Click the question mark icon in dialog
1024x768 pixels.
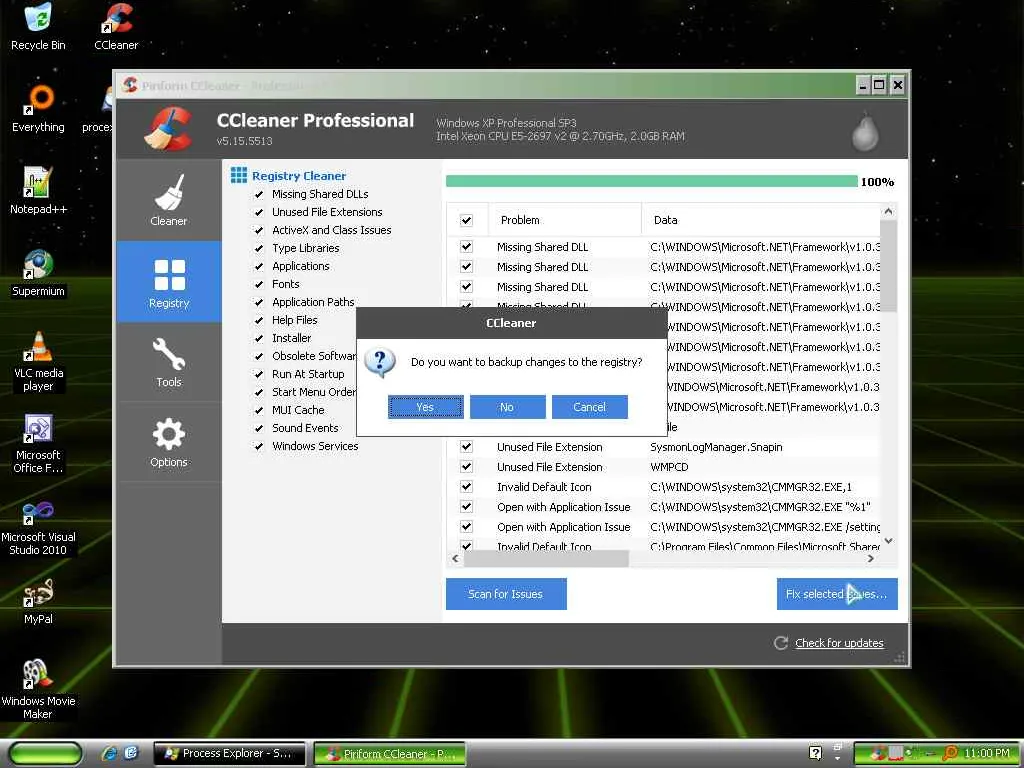[379, 362]
